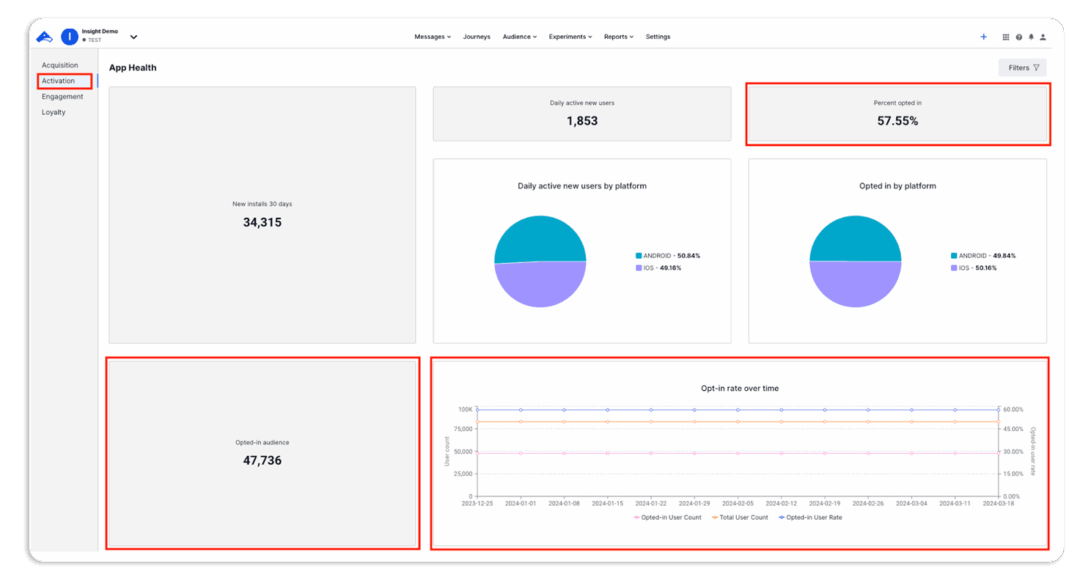Click the ANDROID teal swatch in Opted in legend

pos(955,256)
